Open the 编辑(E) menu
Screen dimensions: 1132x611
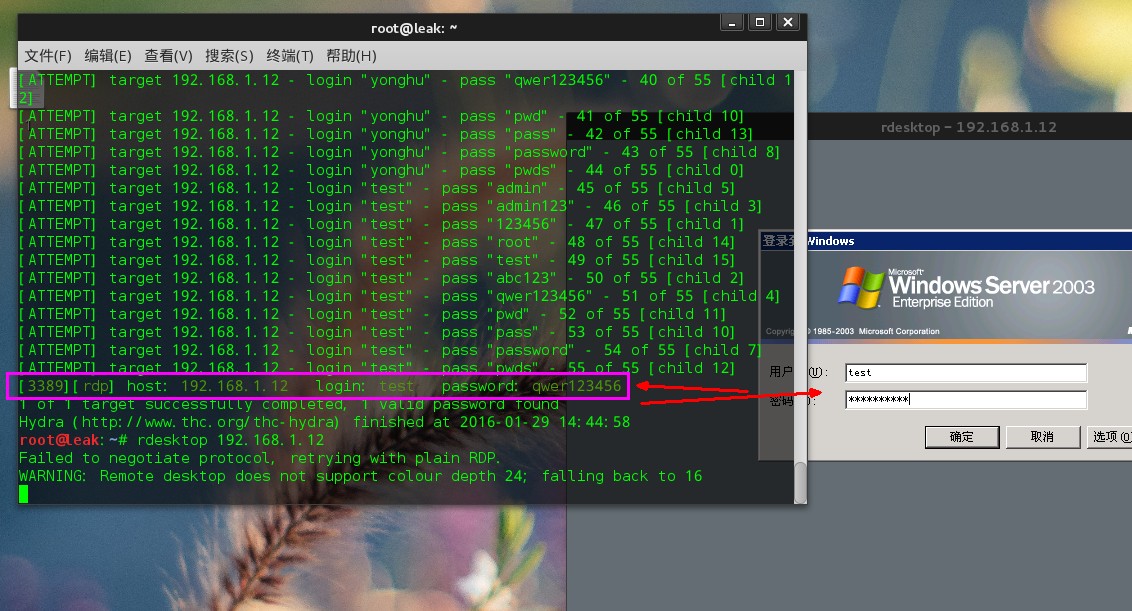coord(108,56)
